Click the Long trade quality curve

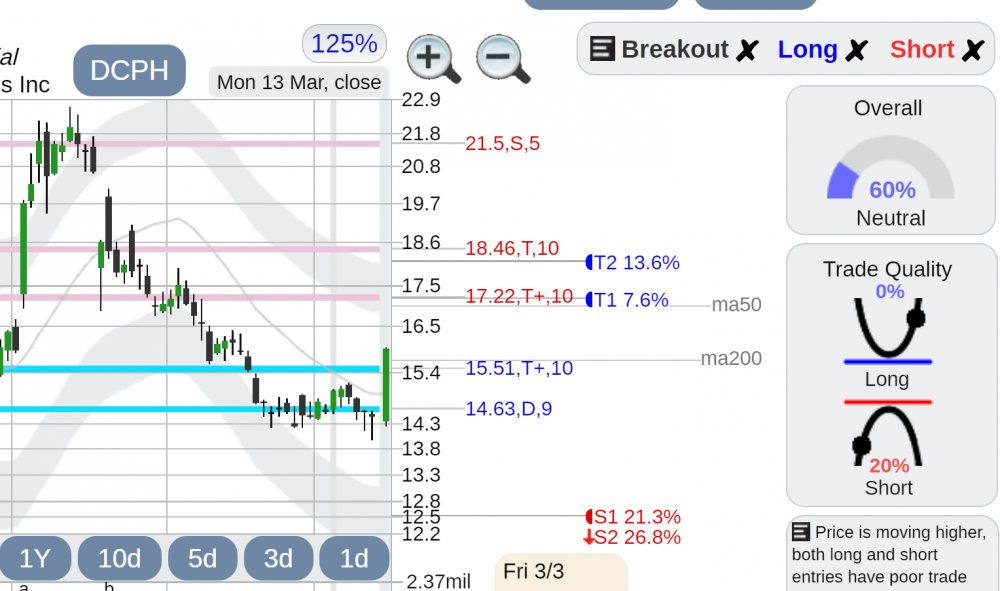[x=888, y=328]
